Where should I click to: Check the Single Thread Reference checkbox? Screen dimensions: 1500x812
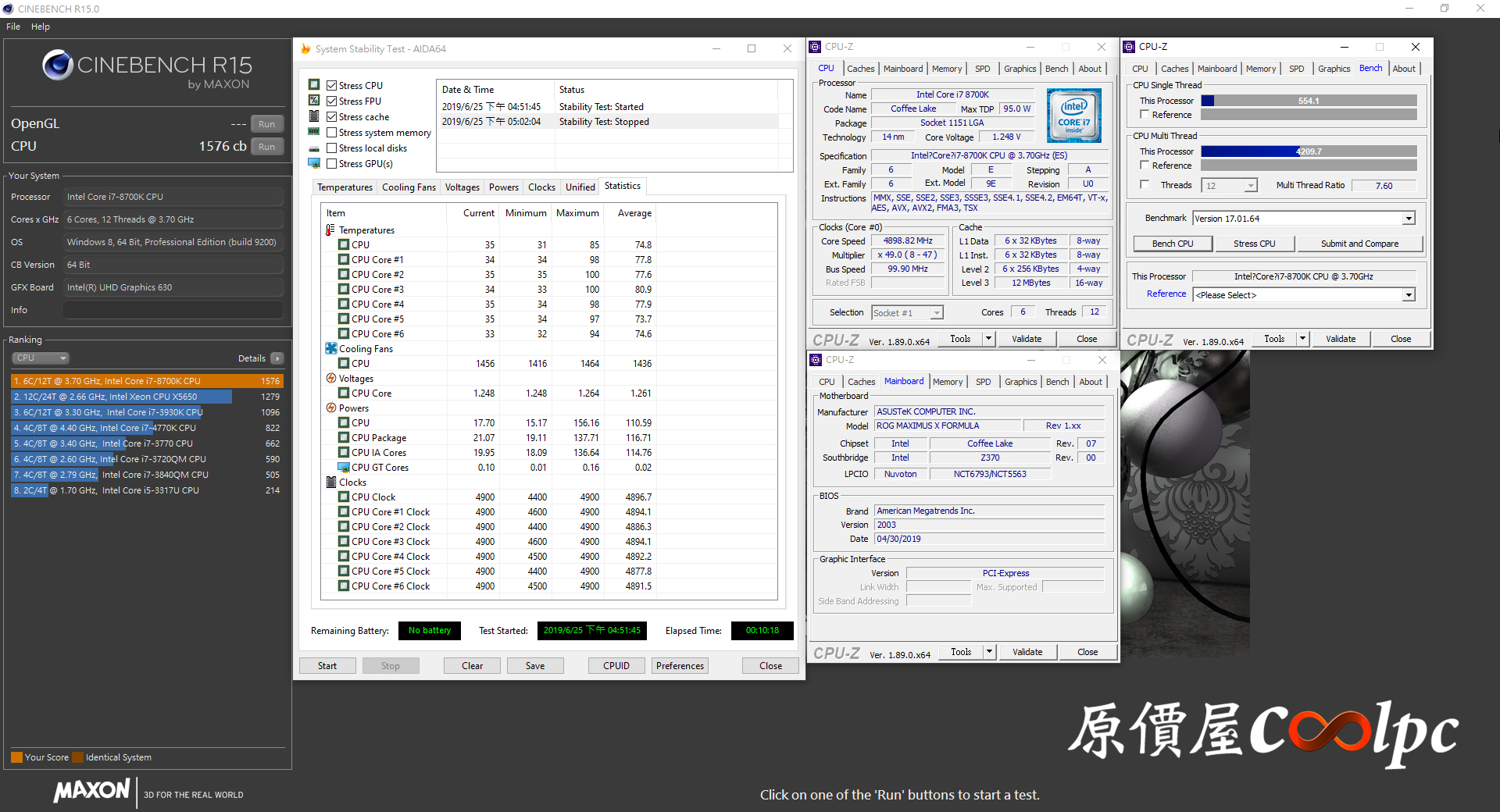1145,115
